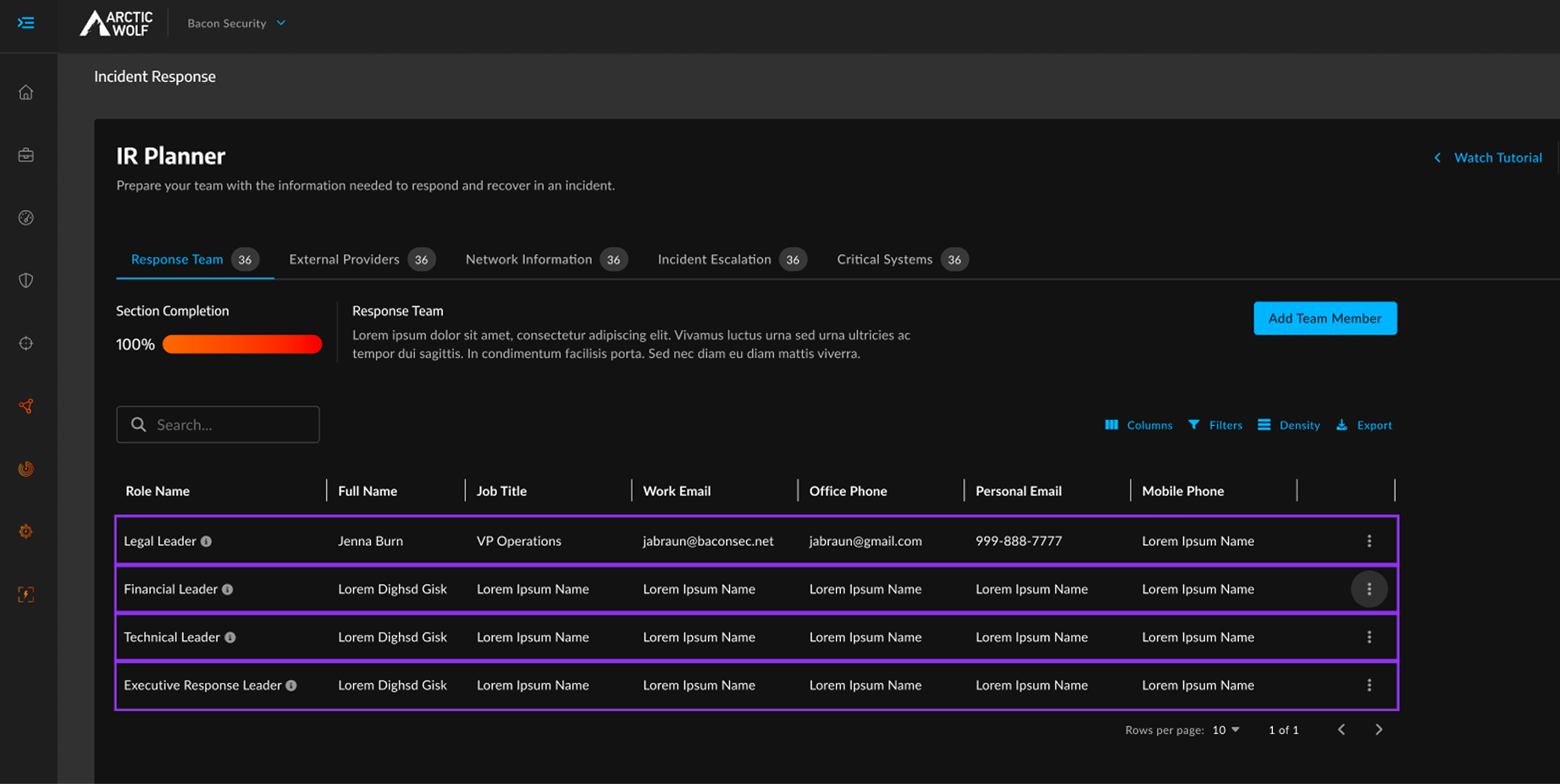The width and height of the screenshot is (1560, 784).
Task: Open Bacon Security organization dropdown
Action: 236,23
